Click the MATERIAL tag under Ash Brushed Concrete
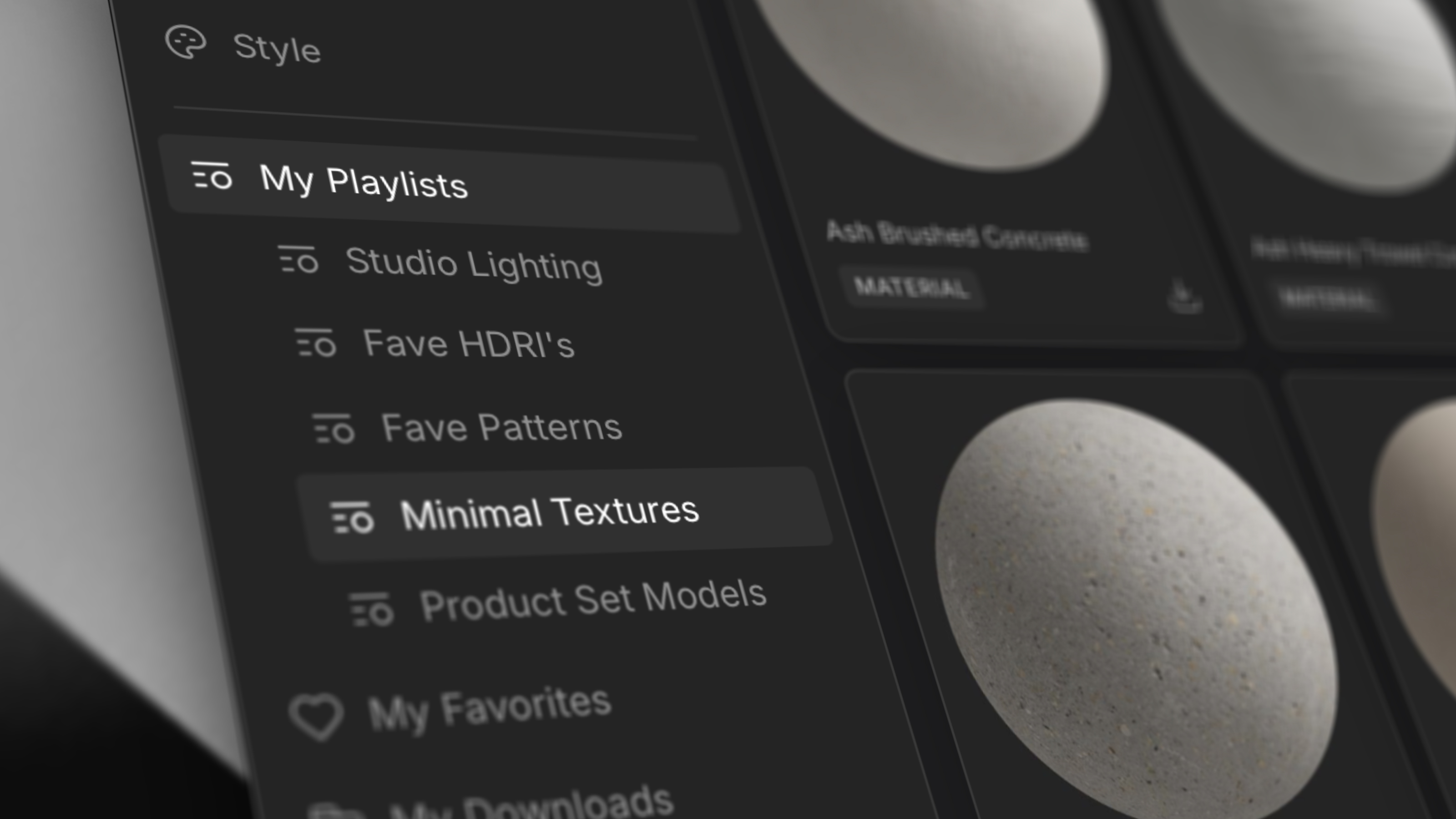This screenshot has width=1456, height=819. pos(911,287)
